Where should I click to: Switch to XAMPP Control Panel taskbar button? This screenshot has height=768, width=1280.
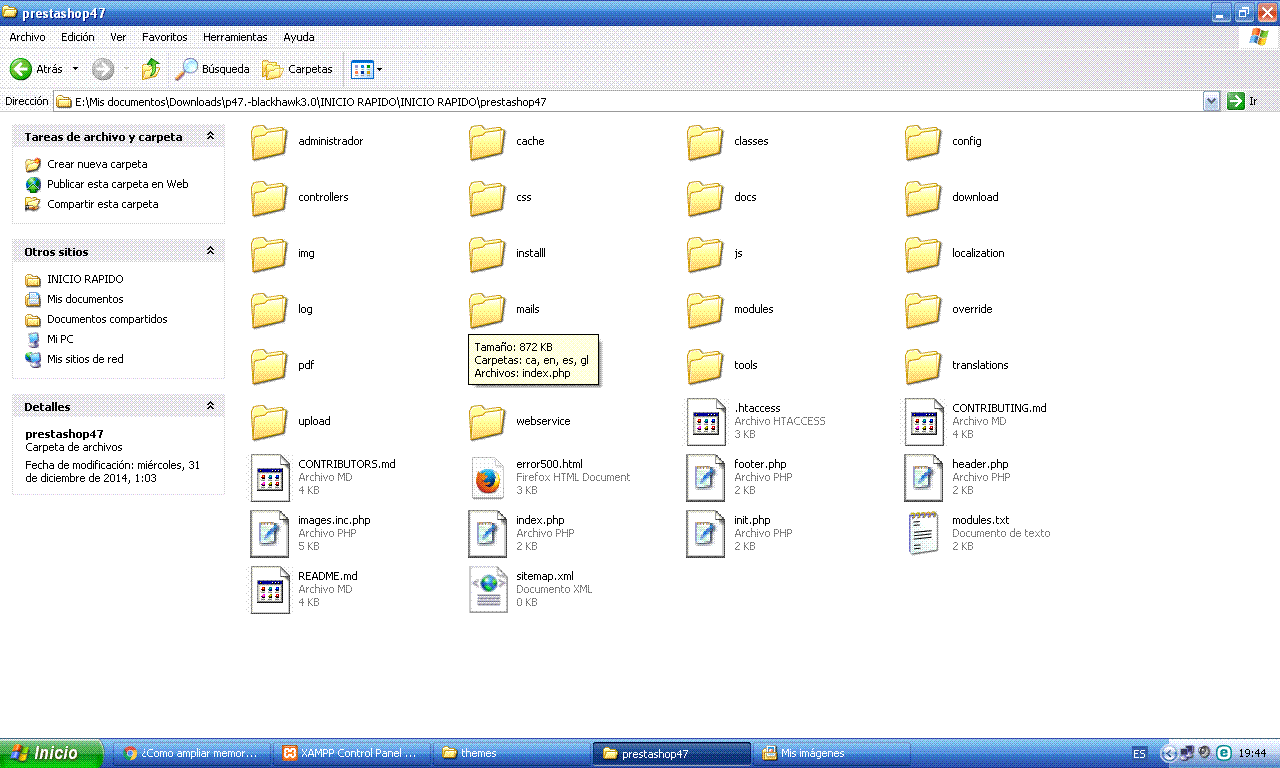click(350, 753)
